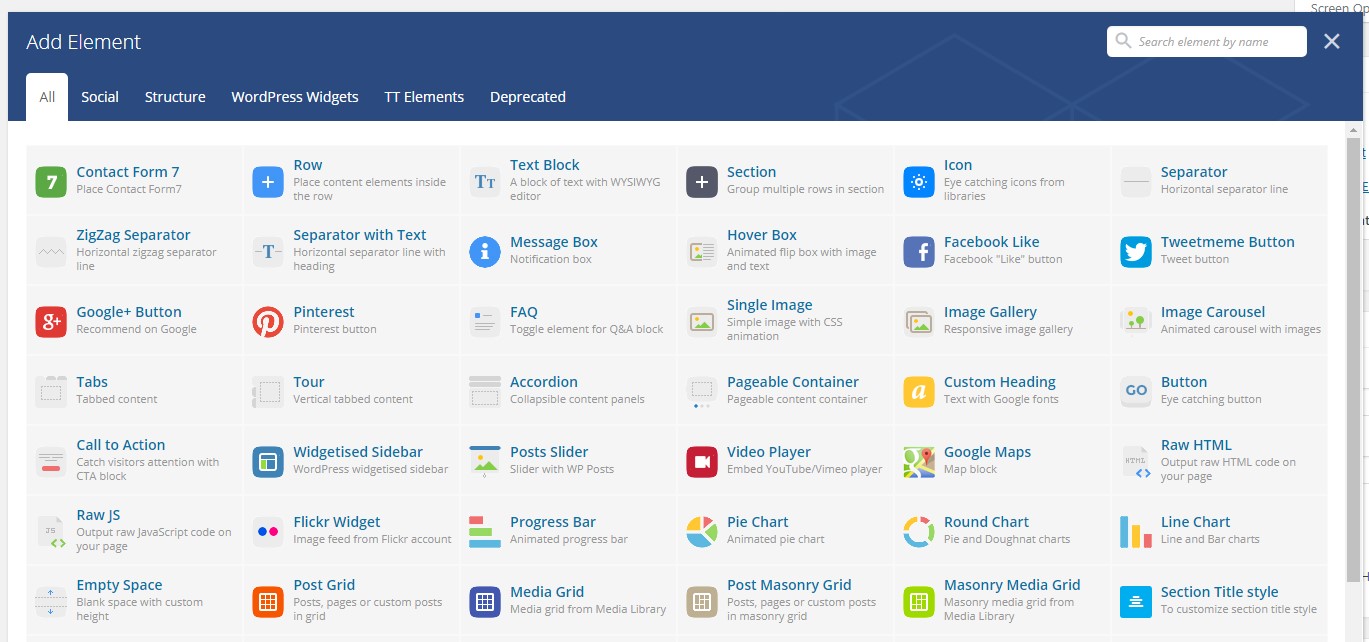Select the FAQ element icon

click(485, 322)
